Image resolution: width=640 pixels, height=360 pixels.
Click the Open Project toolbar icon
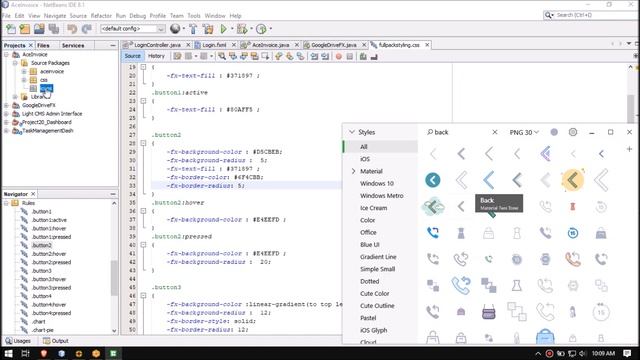[x=39, y=29]
